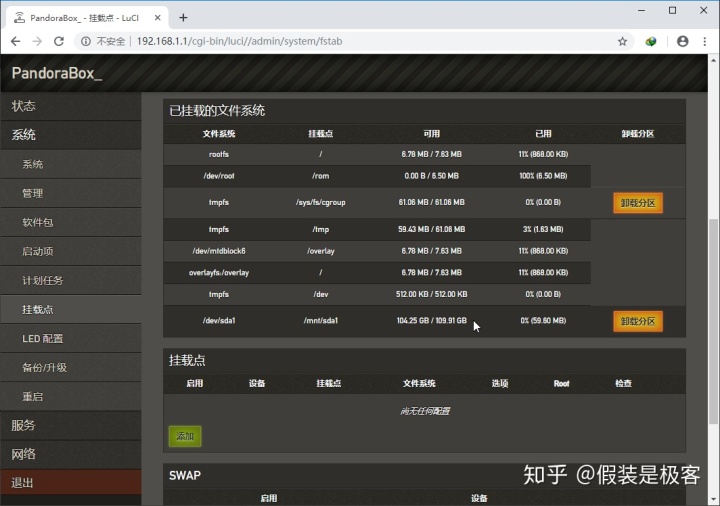Open the 启动项 submenu item
Viewport: 720px width, 506px height.
[x=71, y=251]
